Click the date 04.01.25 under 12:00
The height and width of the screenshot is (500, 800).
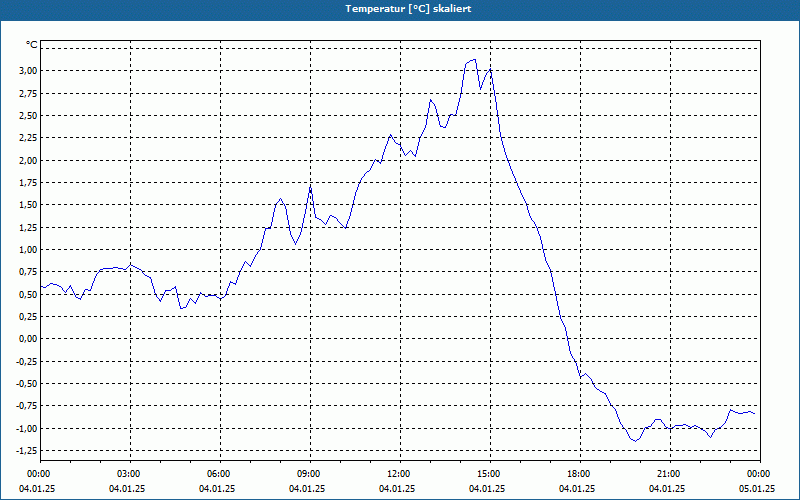click(x=397, y=489)
